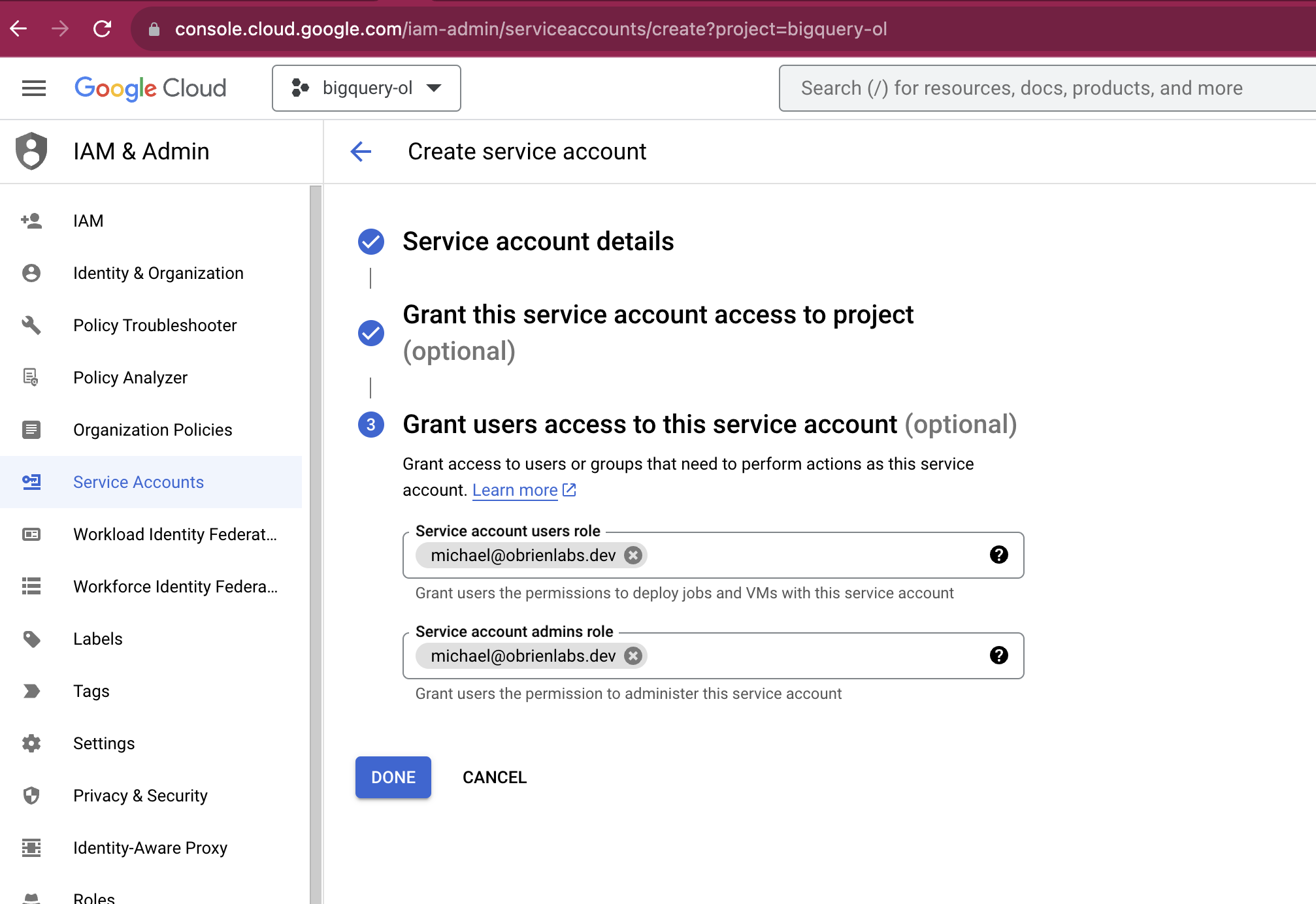Select the IAM sidebar icon
The height and width of the screenshot is (904, 1316).
31,220
